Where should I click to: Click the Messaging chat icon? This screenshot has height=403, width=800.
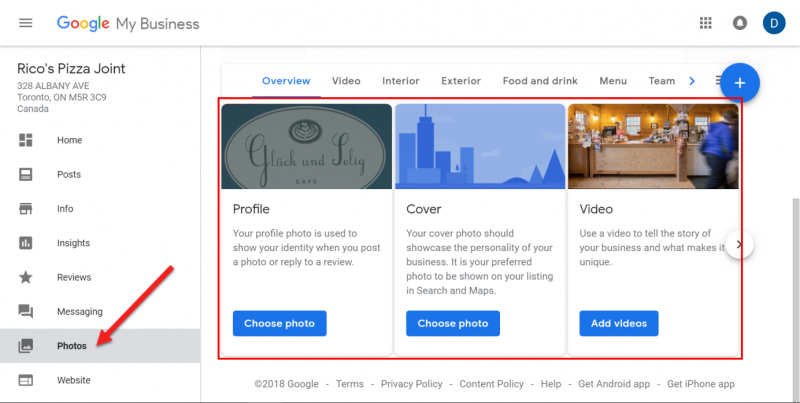point(26,311)
